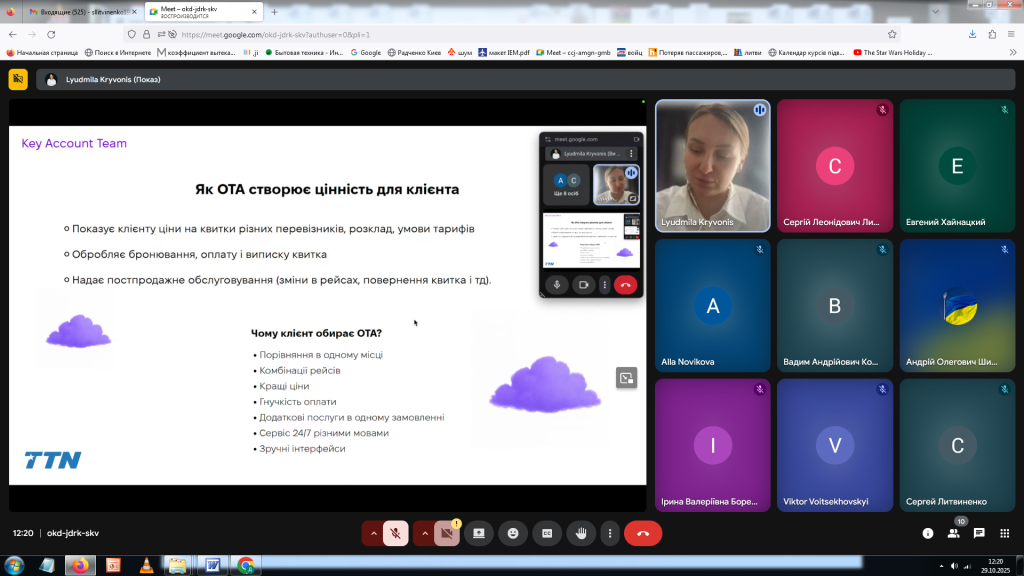Viewport: 1024px width, 576px height.
Task: Open Google Chrome from the Windows taskbar
Action: [245, 565]
